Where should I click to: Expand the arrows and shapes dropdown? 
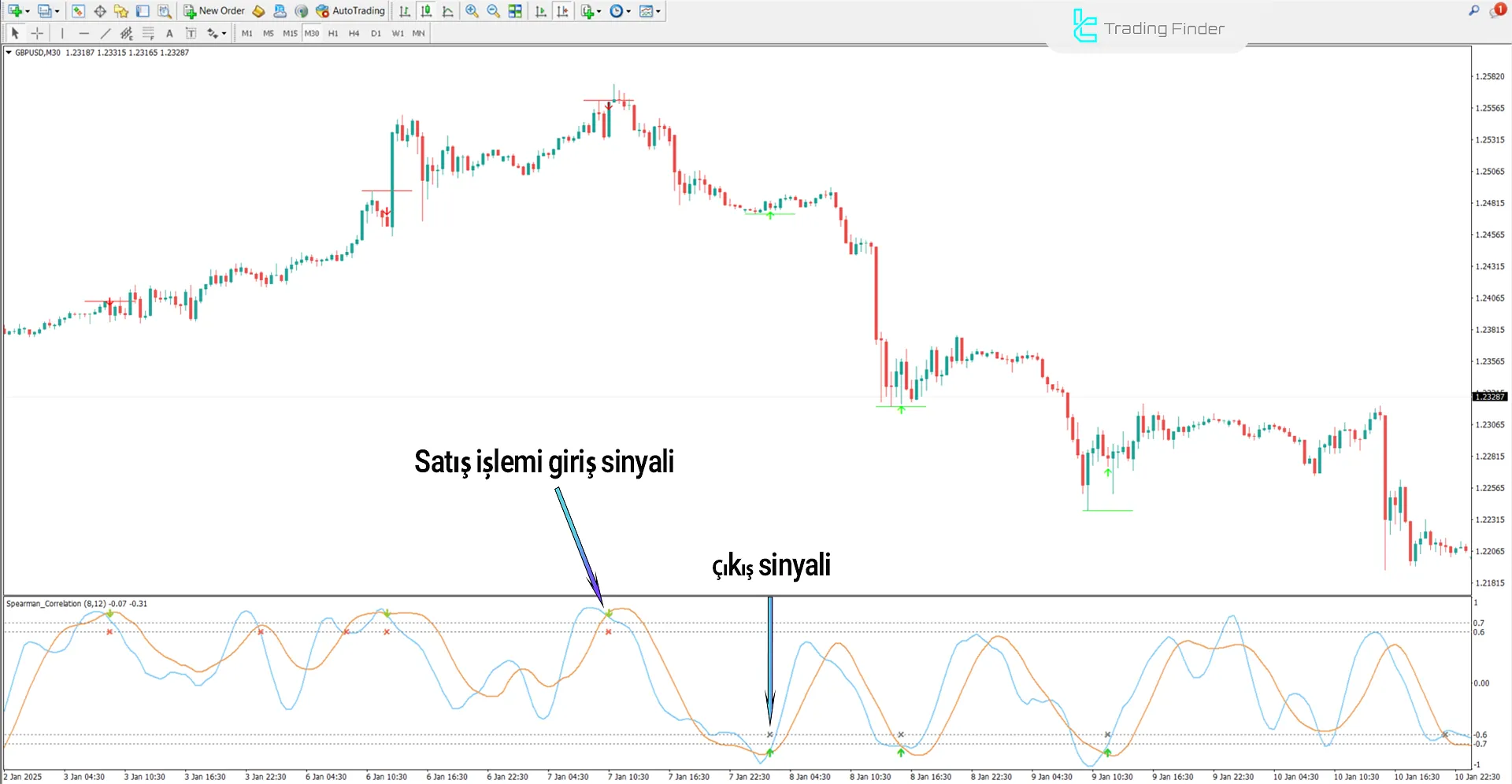(224, 33)
